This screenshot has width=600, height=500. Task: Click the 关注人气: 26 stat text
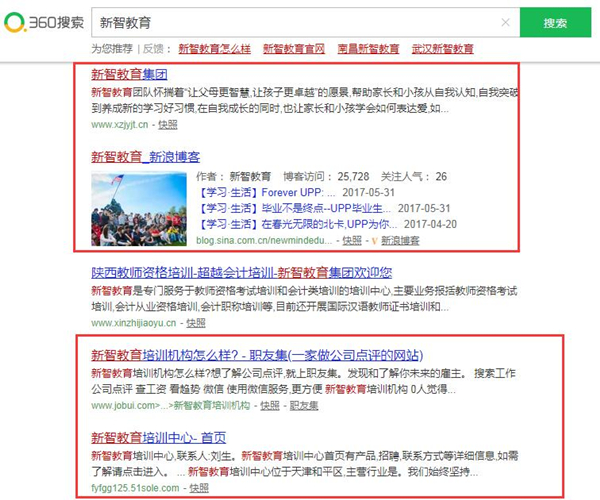click(414, 177)
